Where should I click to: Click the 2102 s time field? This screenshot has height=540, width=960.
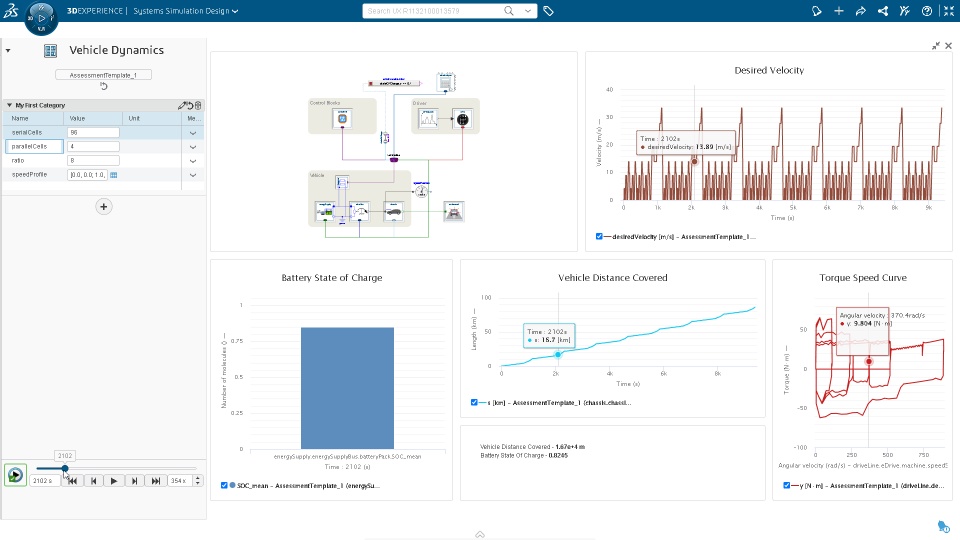pos(44,481)
